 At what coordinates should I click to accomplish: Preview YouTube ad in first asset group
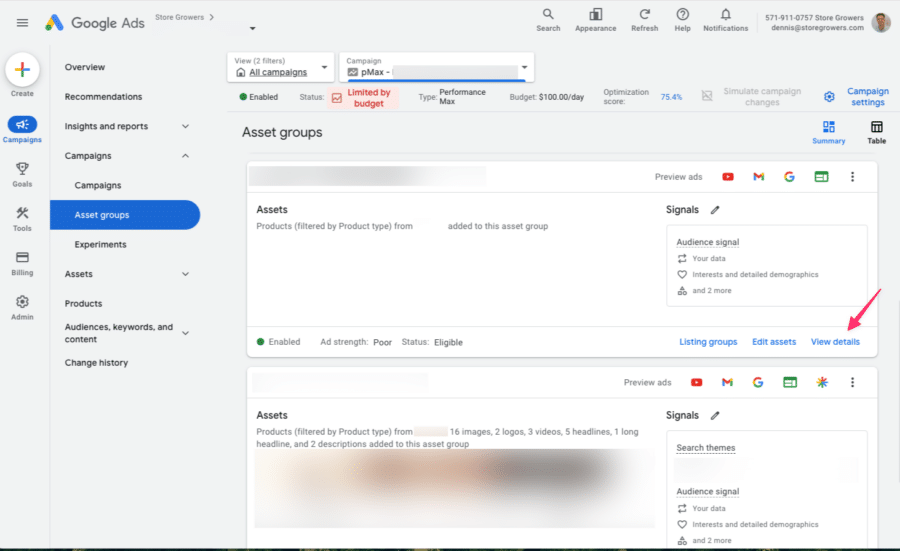click(x=728, y=177)
